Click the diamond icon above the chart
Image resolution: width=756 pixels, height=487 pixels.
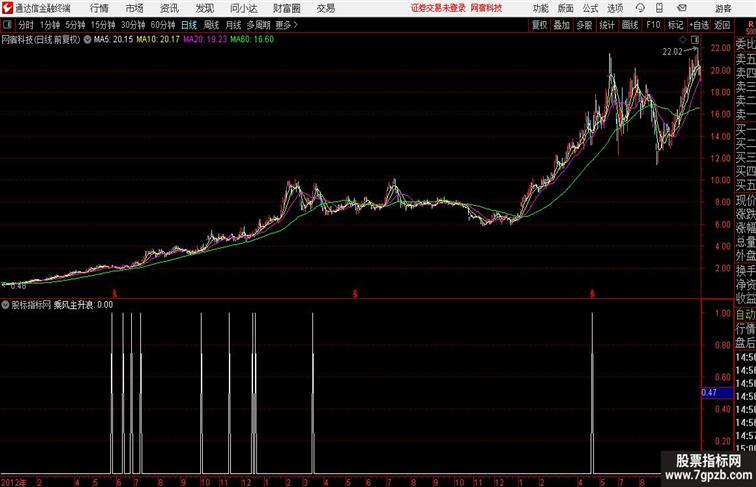(683, 39)
